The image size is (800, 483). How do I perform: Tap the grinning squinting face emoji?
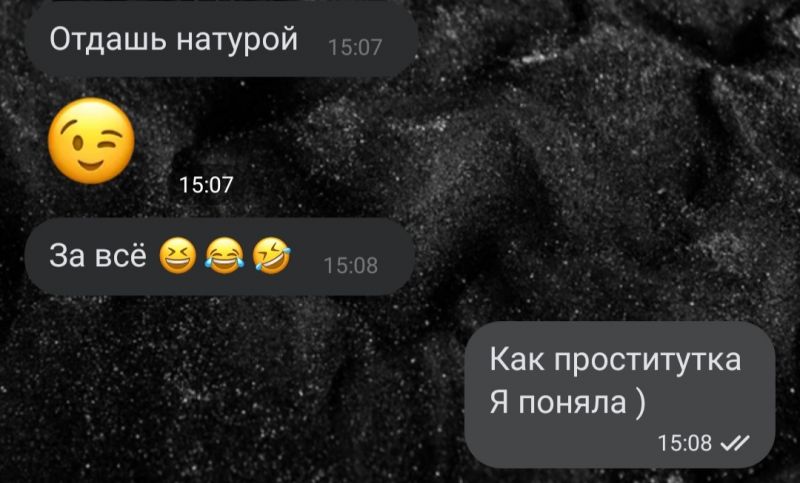point(178,256)
